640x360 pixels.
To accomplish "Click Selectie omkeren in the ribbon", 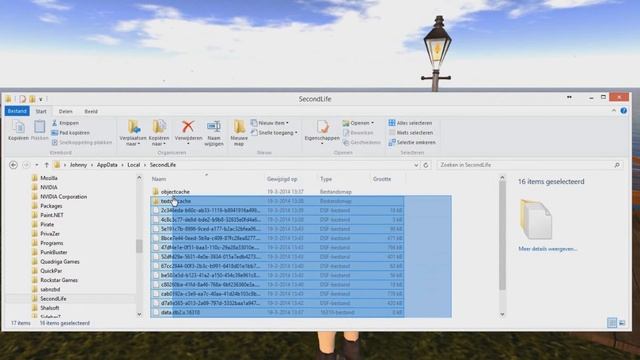I will click(412, 142).
